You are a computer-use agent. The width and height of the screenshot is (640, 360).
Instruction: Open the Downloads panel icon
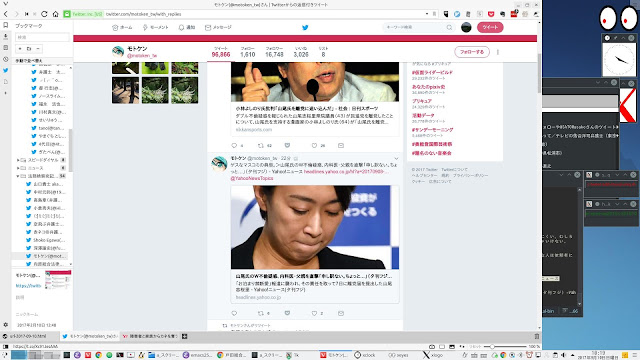(x=5, y=36)
